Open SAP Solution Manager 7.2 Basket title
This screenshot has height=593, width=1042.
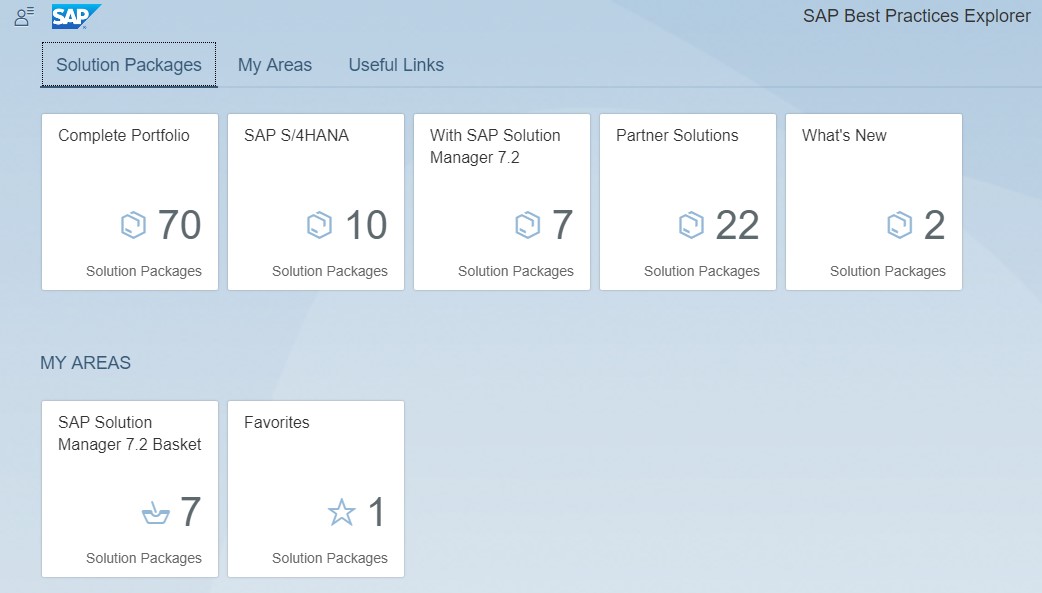coord(130,433)
